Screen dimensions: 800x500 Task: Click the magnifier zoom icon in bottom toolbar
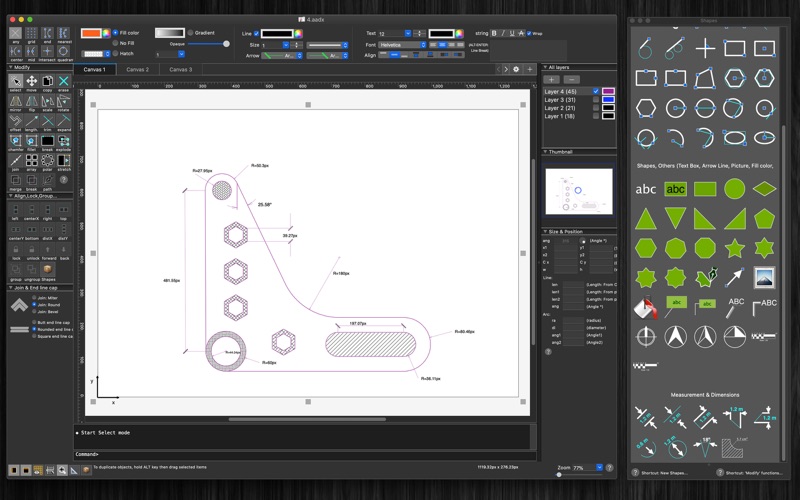pyautogui.click(x=62, y=470)
